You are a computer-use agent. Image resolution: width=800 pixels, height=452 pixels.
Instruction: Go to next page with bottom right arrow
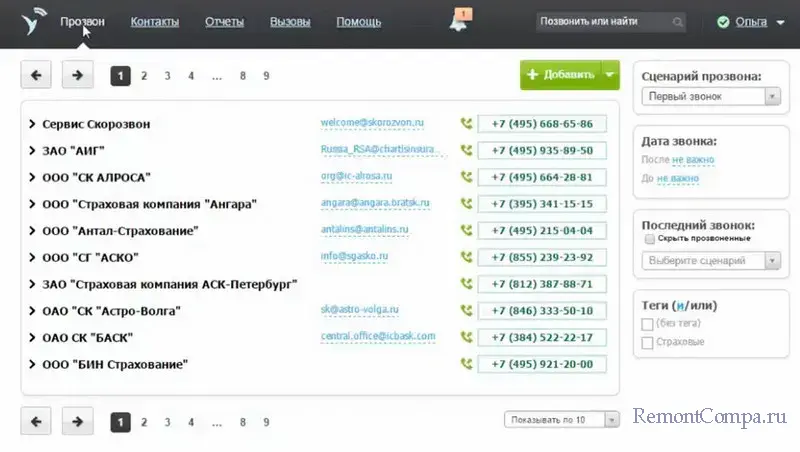[x=78, y=422]
